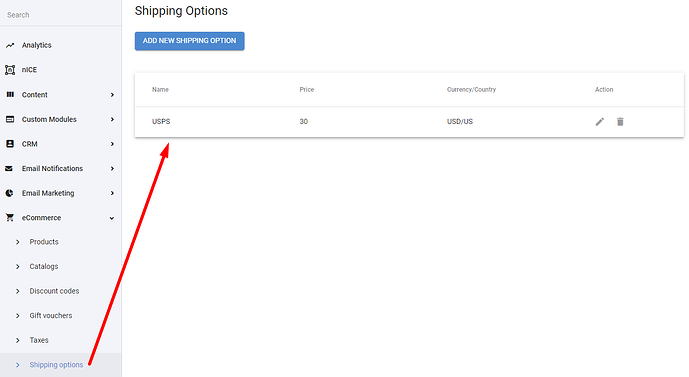Open Discount codes page
Screen dimensions: 689x377
click(54, 291)
